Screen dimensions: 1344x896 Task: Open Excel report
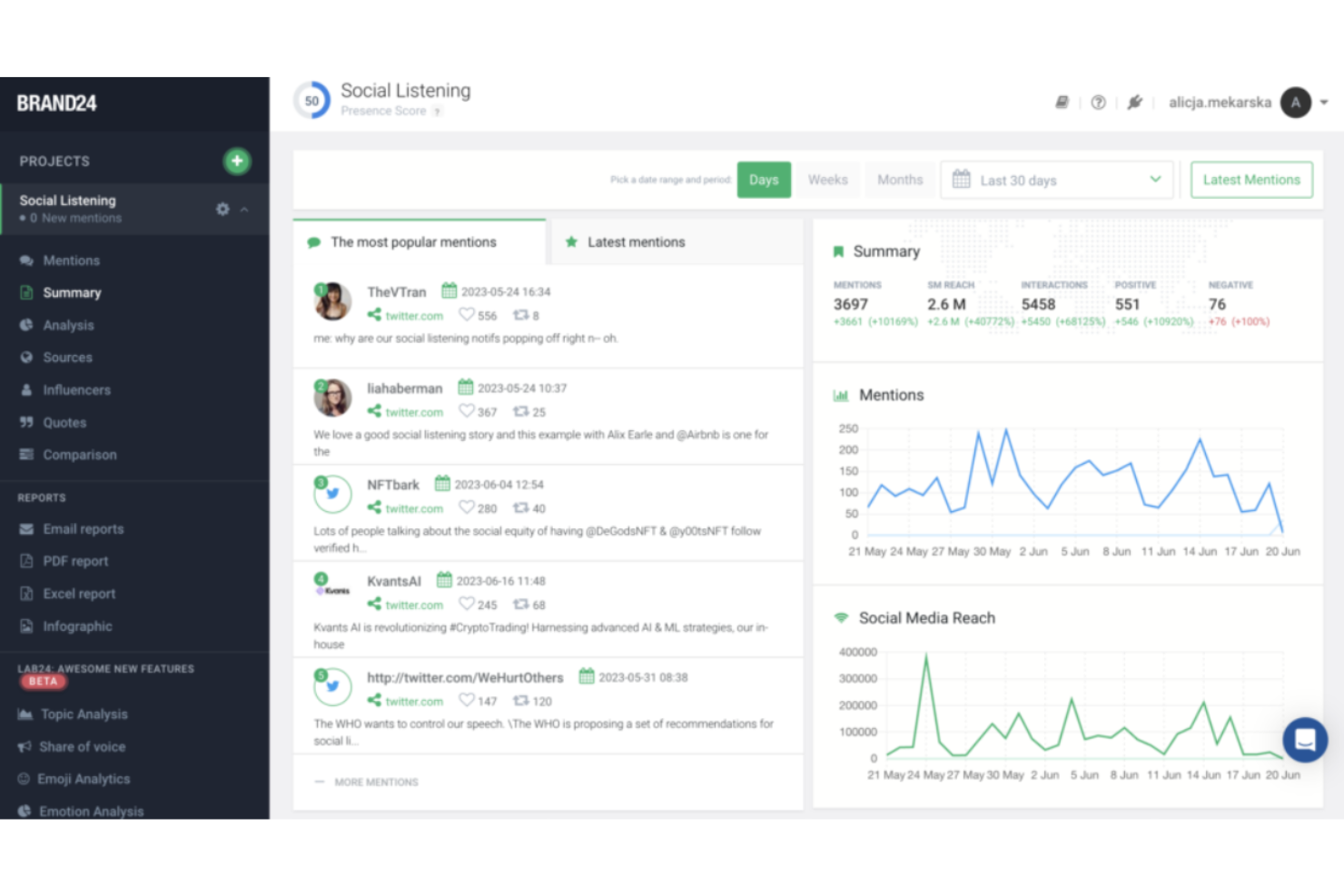point(79,594)
